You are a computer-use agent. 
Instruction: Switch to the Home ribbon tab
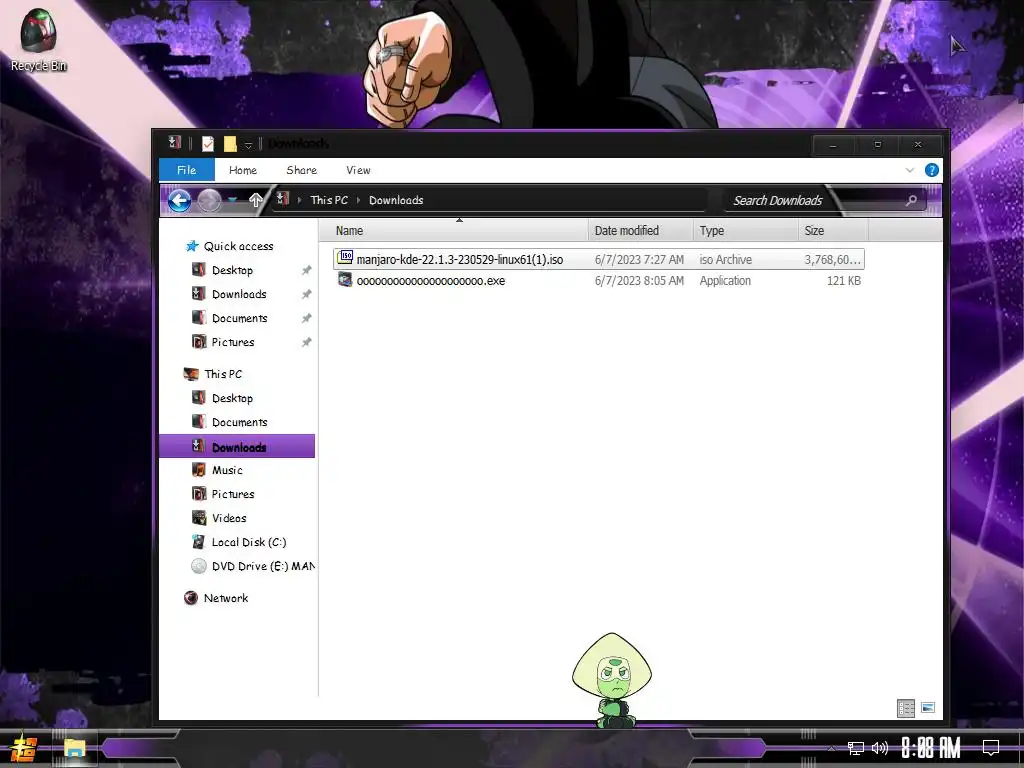242,170
